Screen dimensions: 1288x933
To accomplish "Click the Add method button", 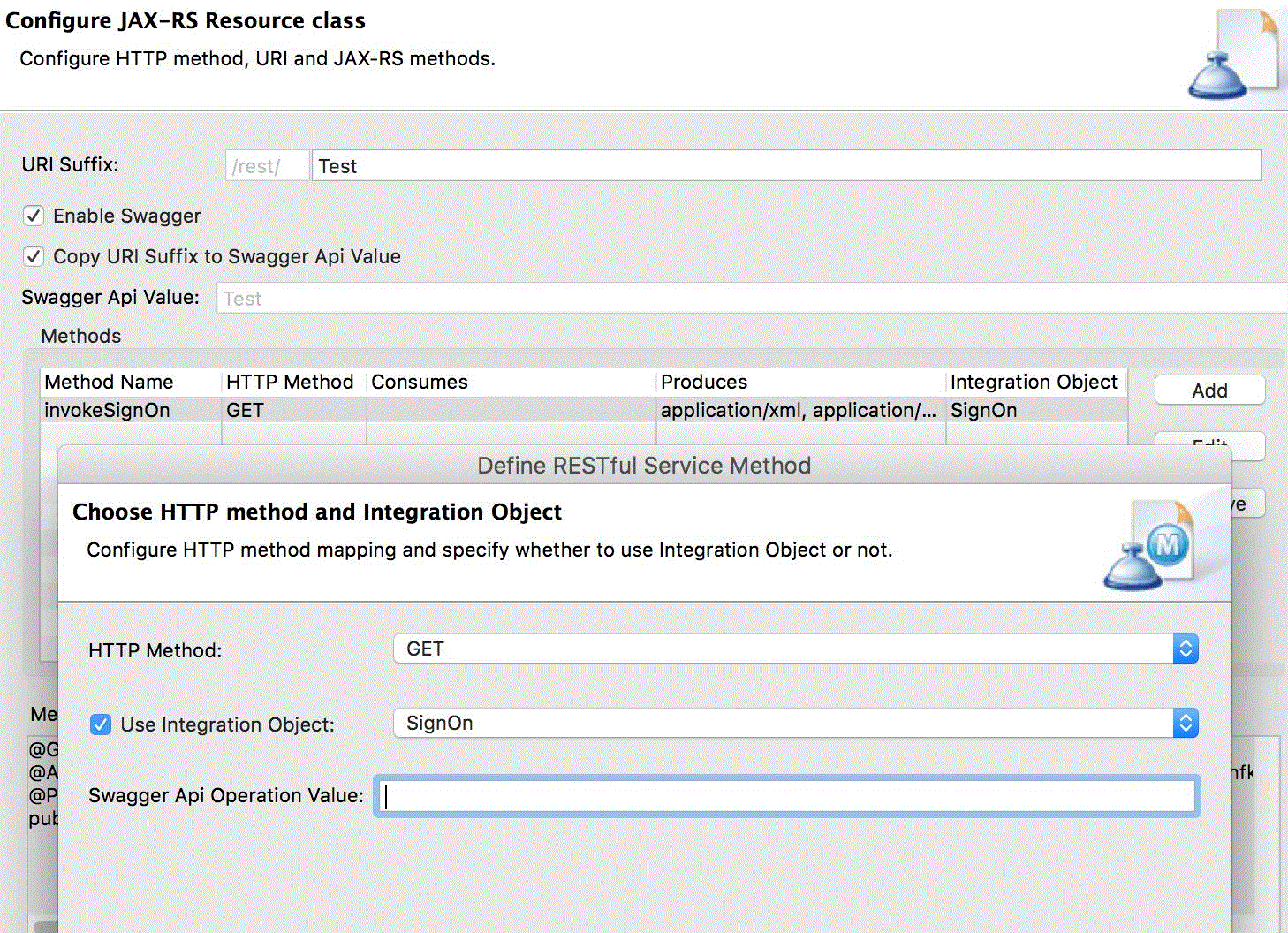I will (x=1209, y=391).
